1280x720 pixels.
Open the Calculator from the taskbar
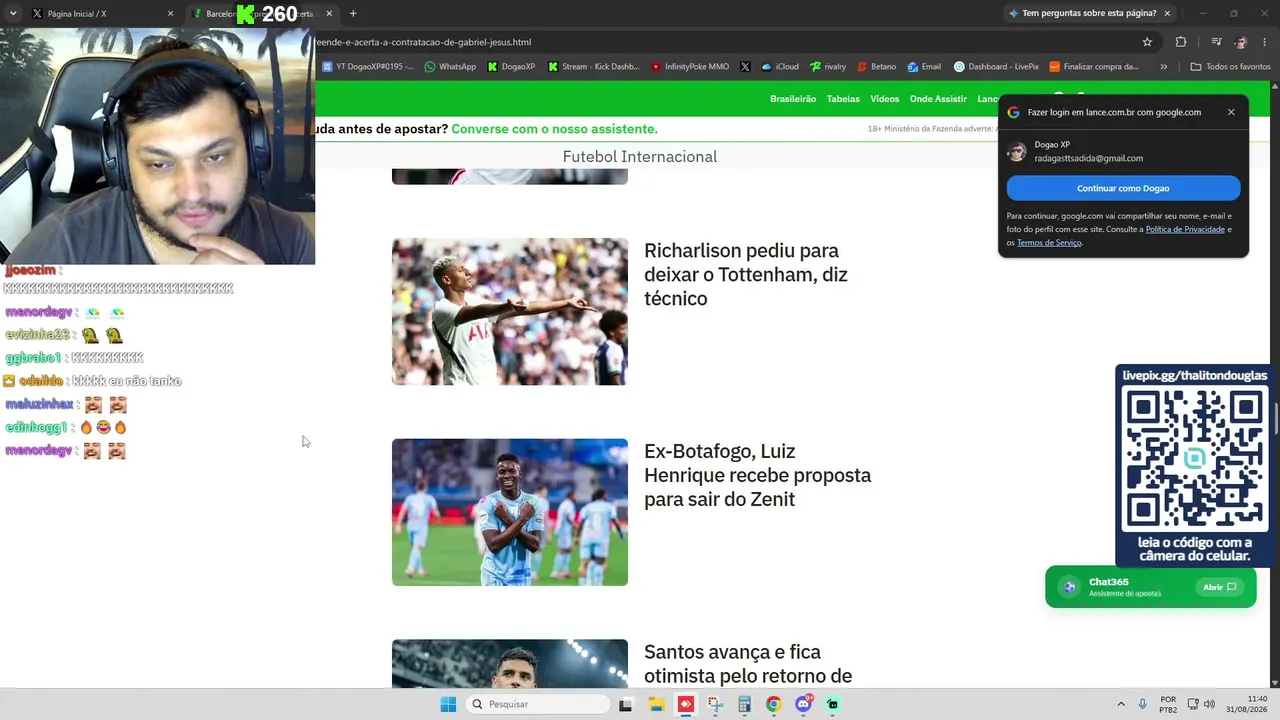(744, 704)
